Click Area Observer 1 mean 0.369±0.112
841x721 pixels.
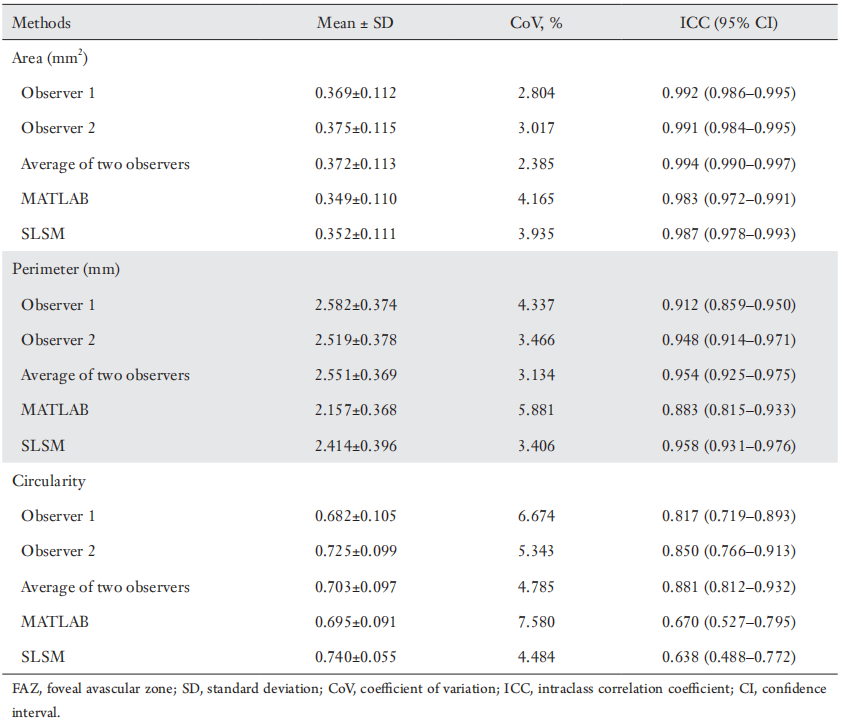coord(356,93)
